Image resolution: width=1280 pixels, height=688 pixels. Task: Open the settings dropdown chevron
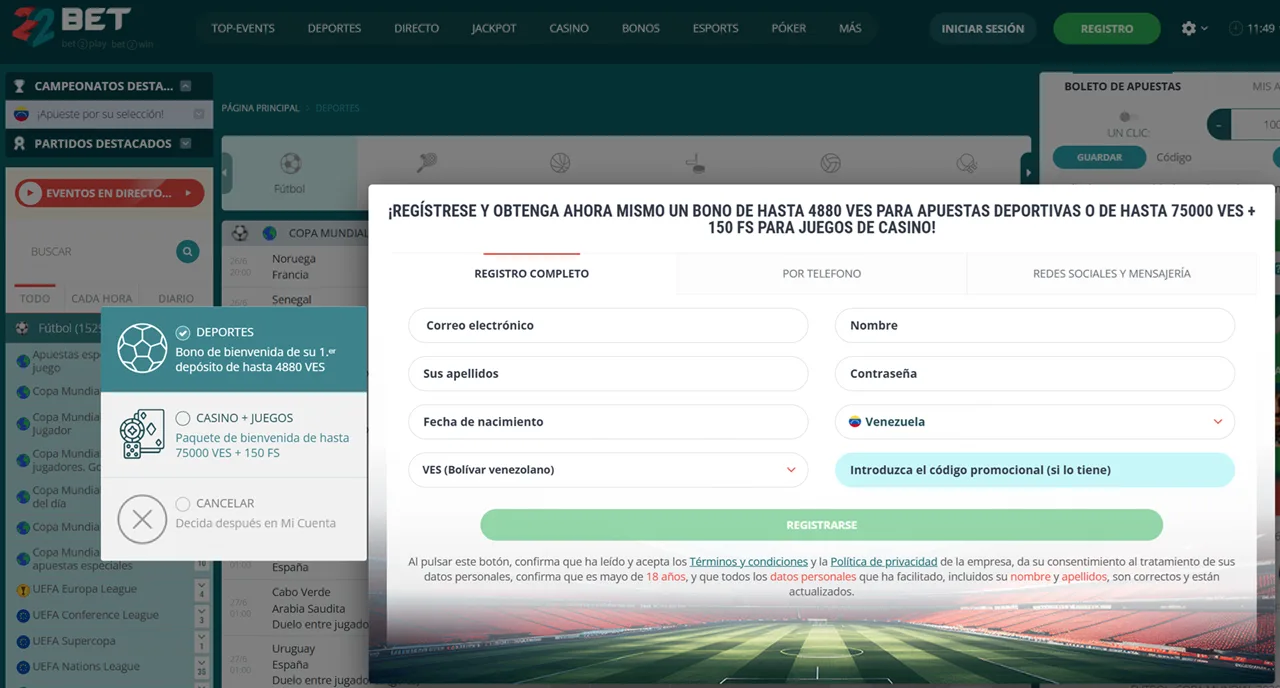pyautogui.click(x=1204, y=29)
